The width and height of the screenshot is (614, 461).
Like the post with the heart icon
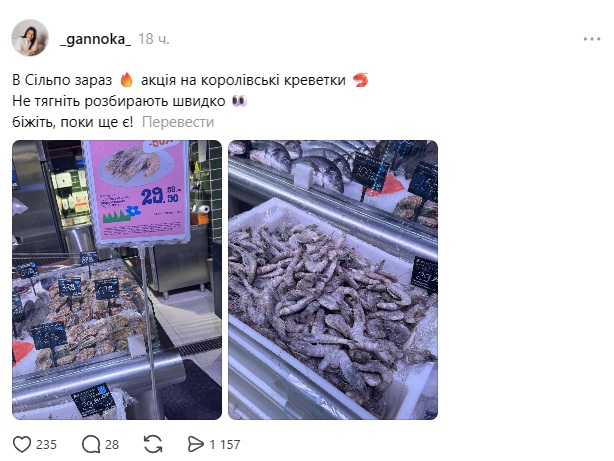22,444
